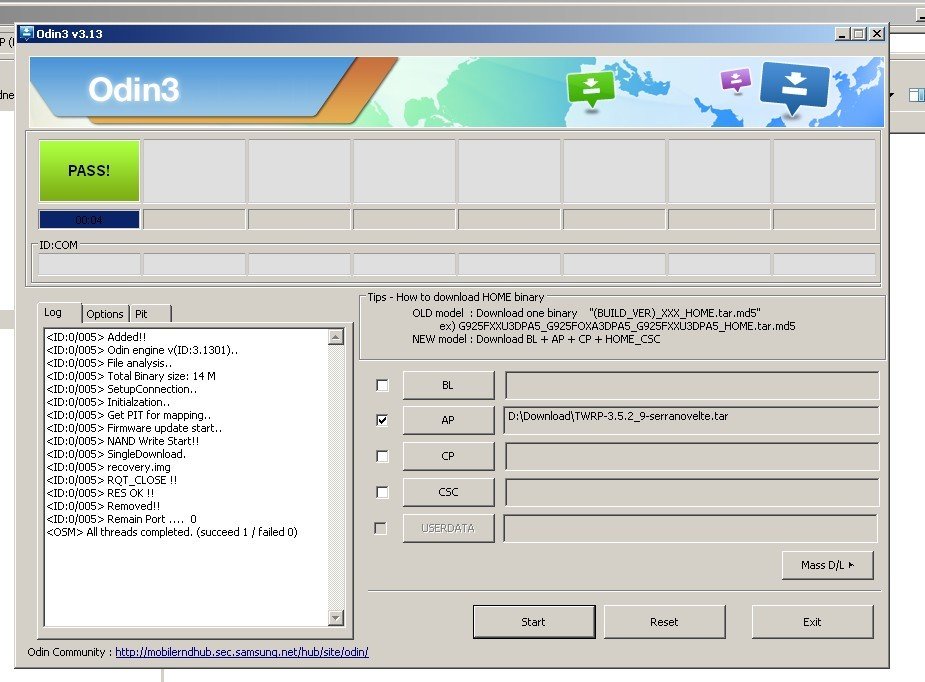Click the USERDATA file path field
Screen dimensions: 925x682
coord(690,528)
